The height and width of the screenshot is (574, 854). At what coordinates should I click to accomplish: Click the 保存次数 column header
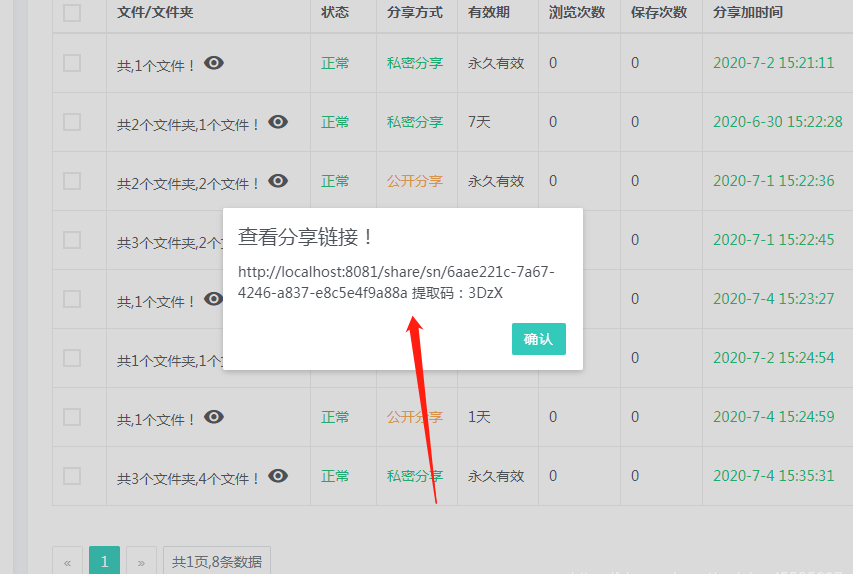tap(659, 13)
